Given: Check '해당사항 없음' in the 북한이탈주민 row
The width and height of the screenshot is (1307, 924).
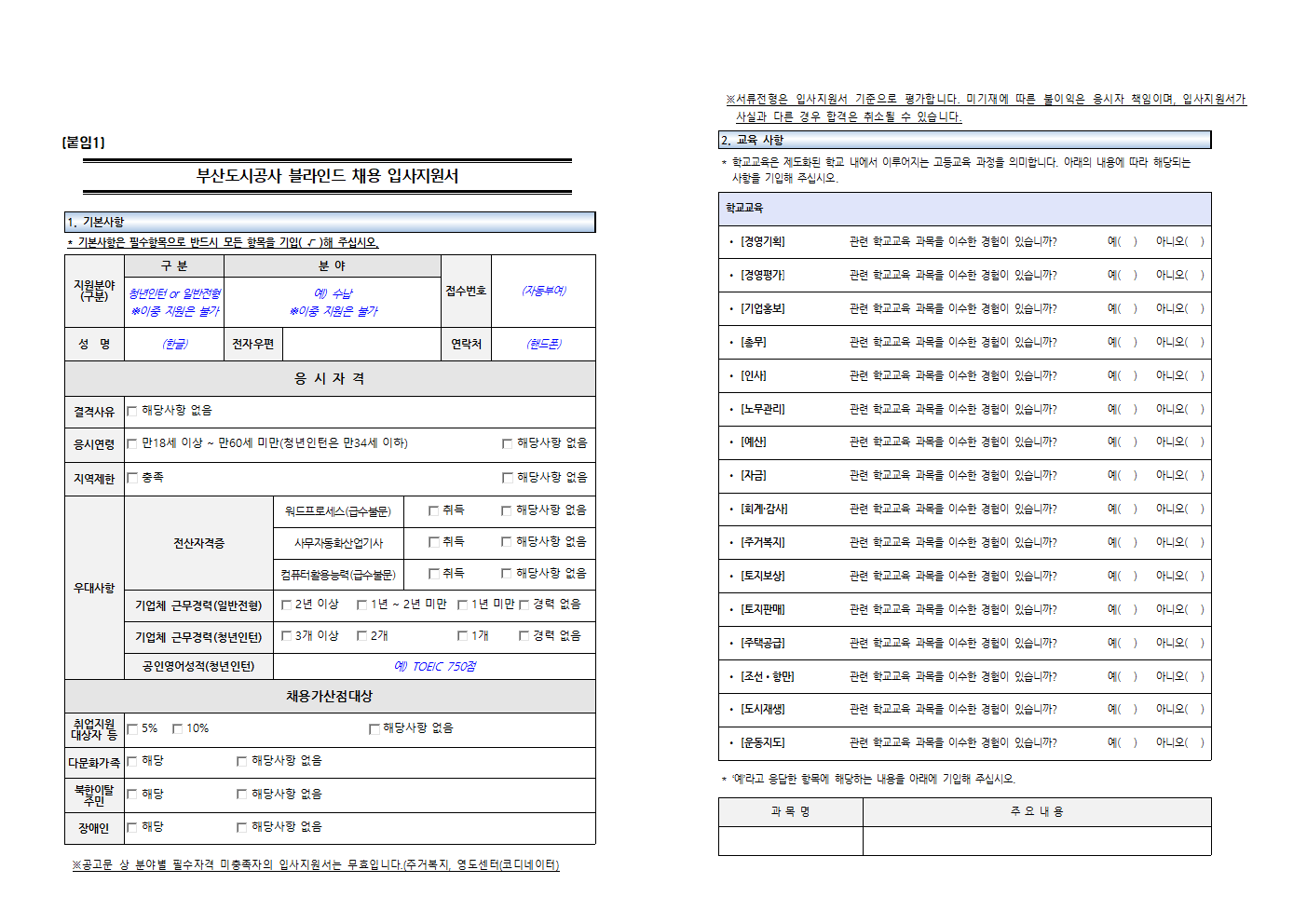Looking at the screenshot, I should [x=241, y=795].
